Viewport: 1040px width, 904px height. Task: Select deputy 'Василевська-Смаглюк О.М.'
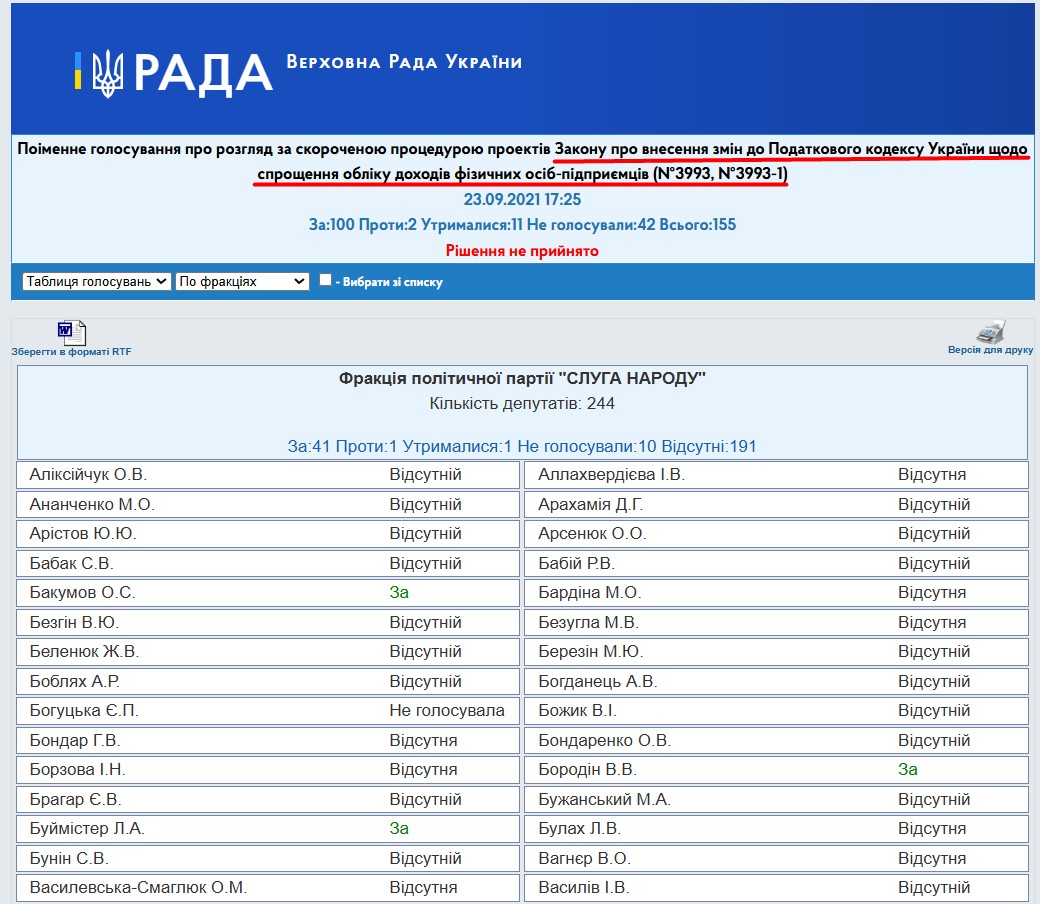pyautogui.click(x=138, y=888)
